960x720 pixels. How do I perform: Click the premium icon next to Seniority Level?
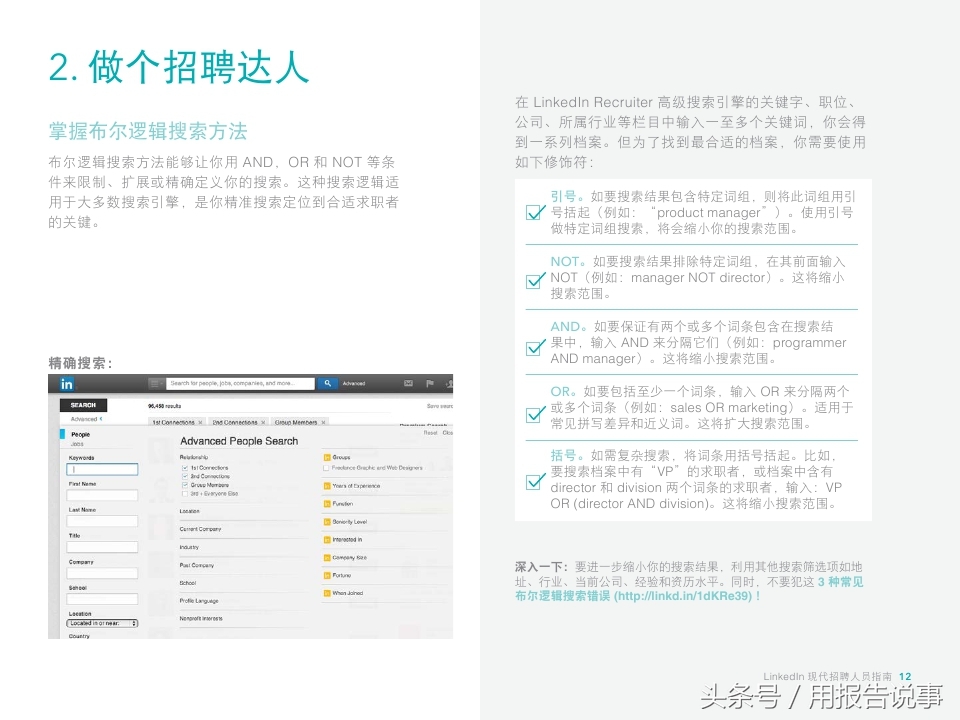(326, 520)
